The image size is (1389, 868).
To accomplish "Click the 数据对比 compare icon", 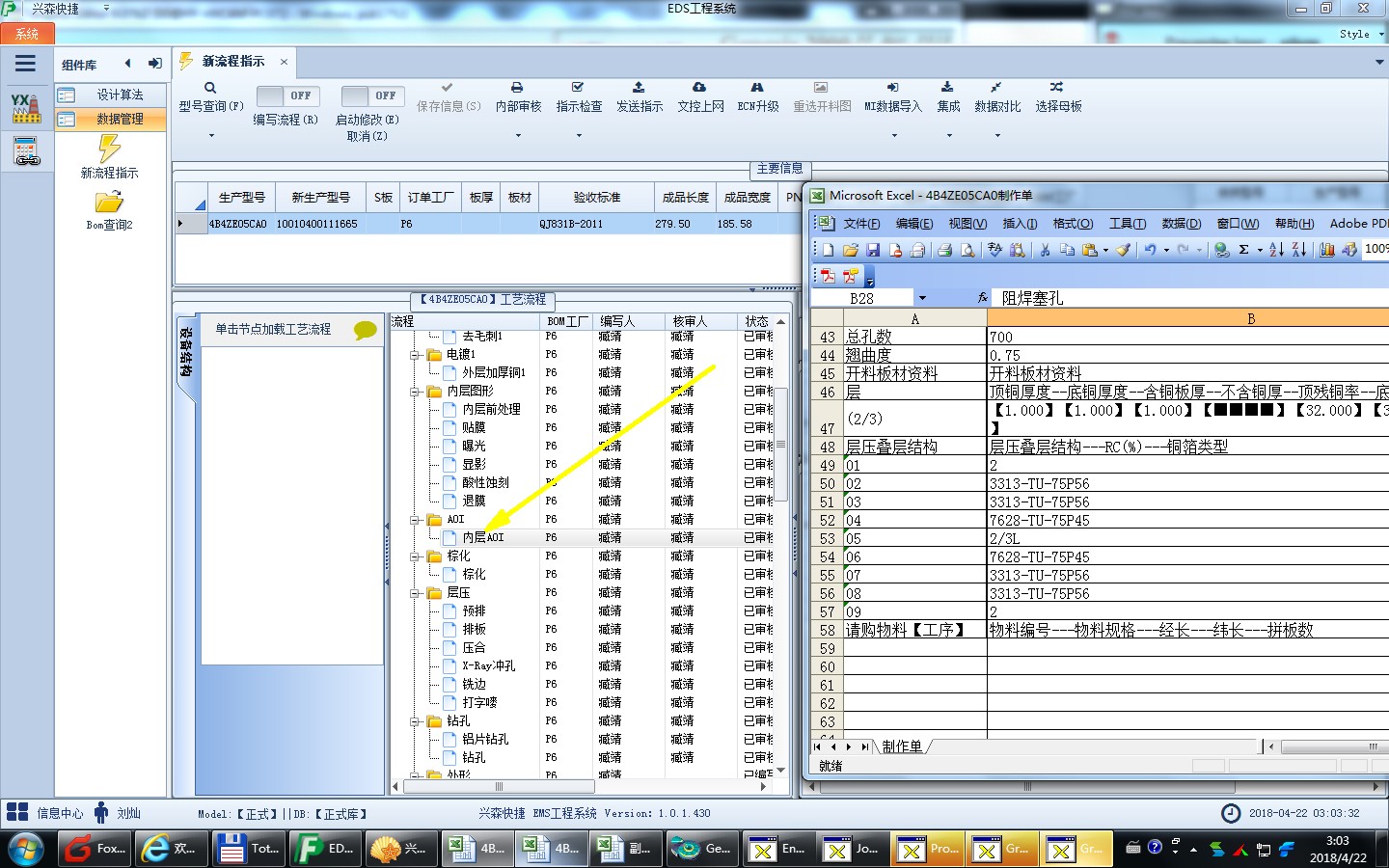I will point(995,88).
